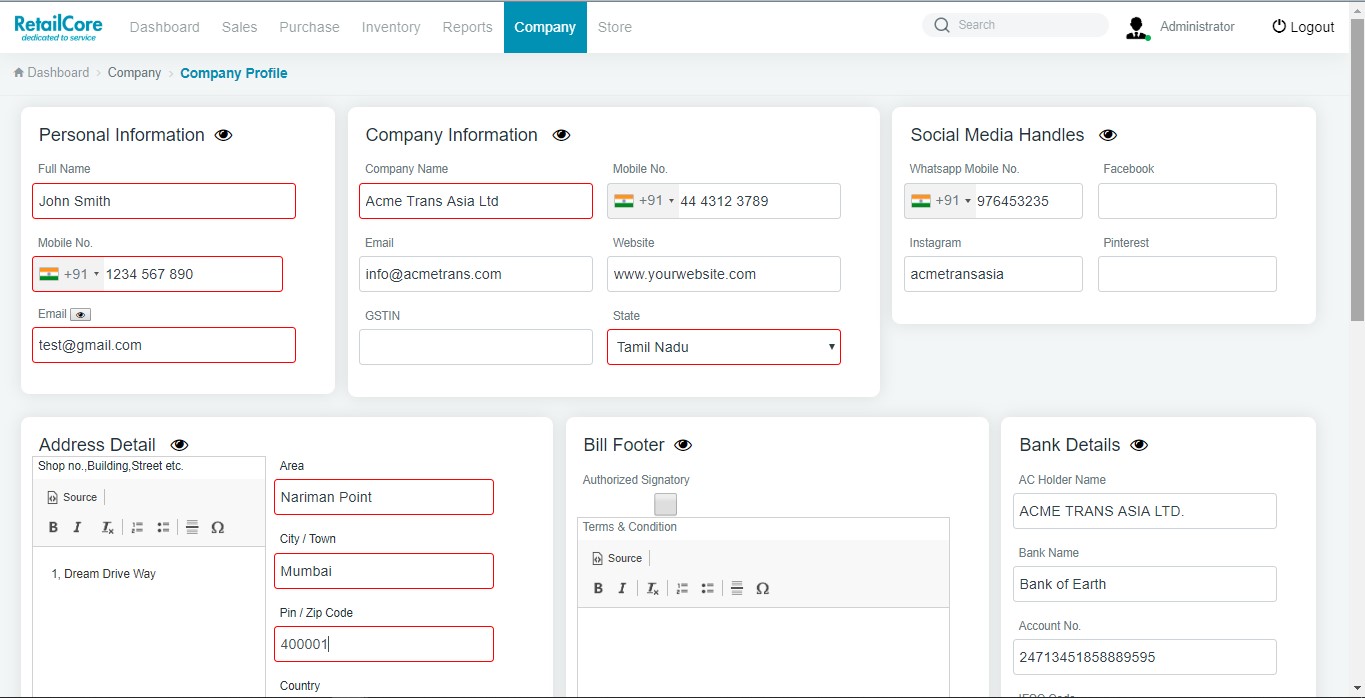Viewport: 1365px width, 698px height.
Task: Open Source view in Terms & Condition editor
Action: (617, 558)
